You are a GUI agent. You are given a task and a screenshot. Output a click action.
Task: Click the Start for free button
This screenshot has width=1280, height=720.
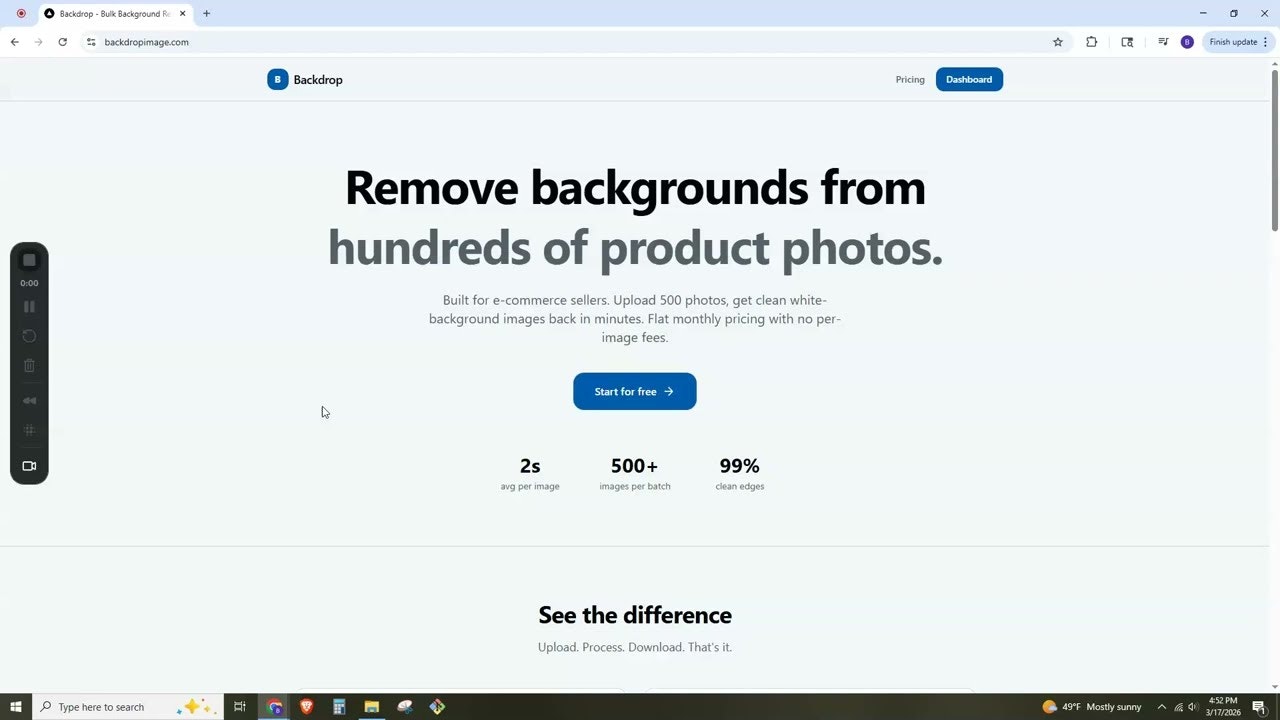coord(634,391)
